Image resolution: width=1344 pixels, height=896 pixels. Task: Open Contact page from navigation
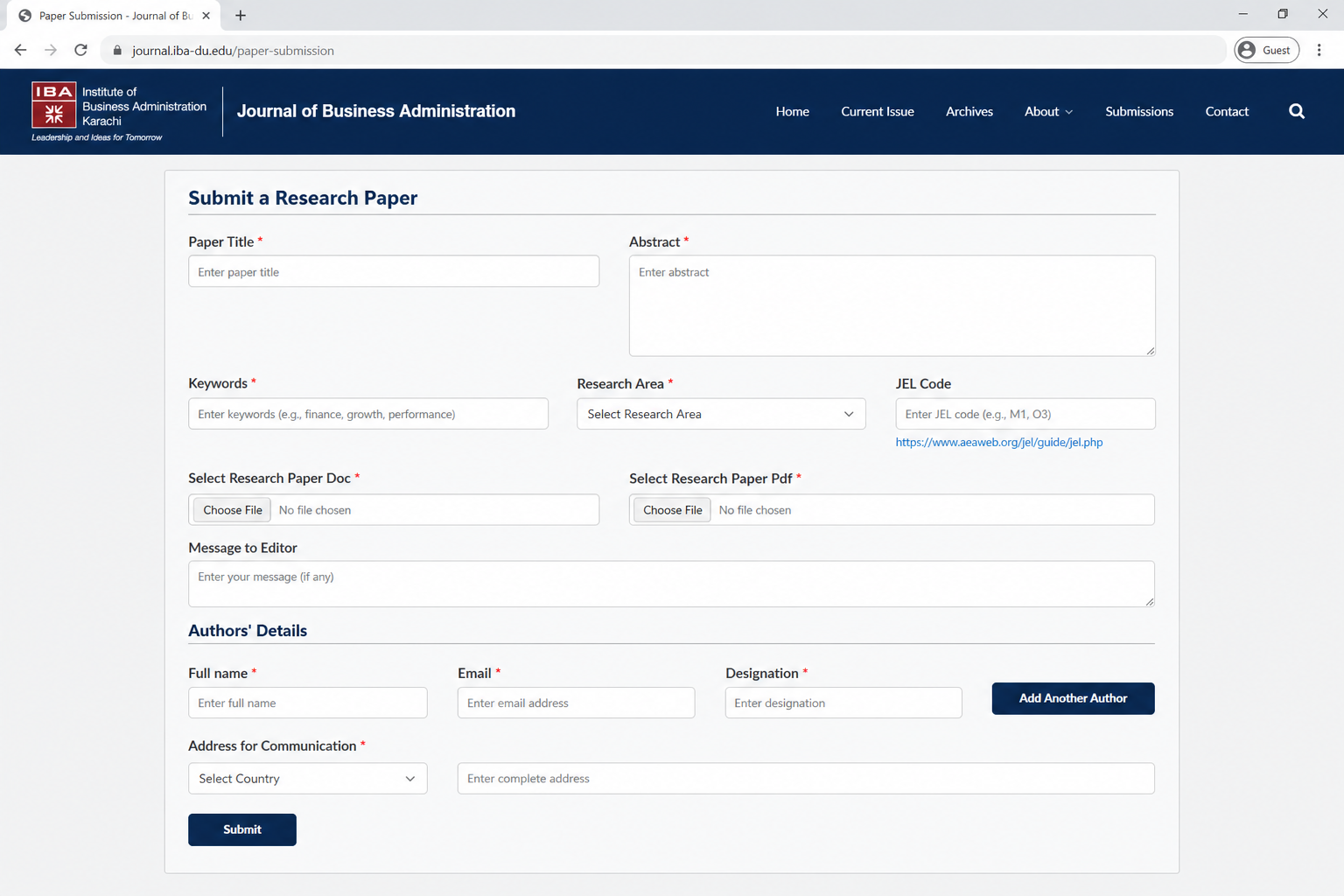1227,111
